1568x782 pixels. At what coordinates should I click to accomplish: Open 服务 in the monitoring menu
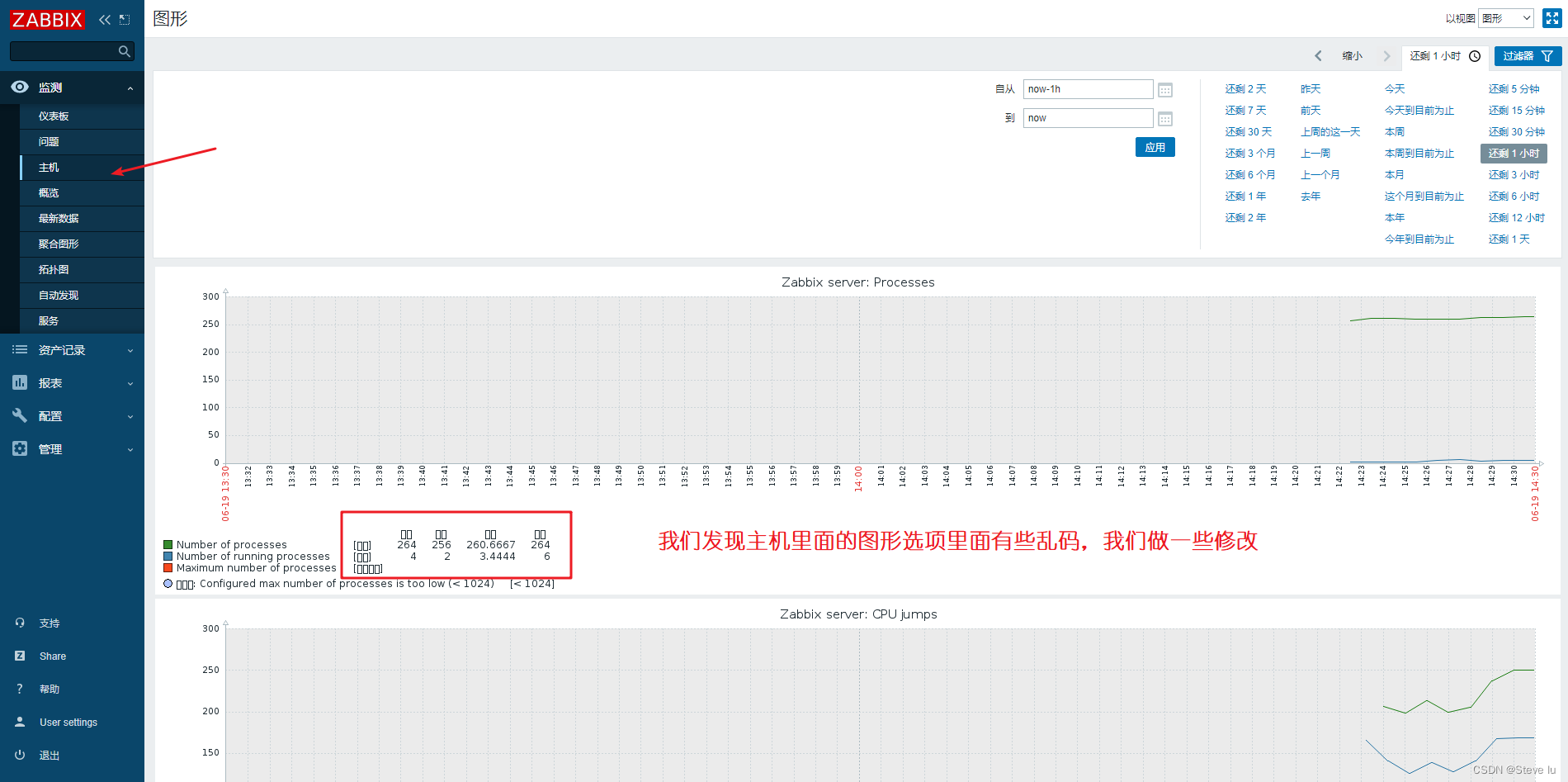coord(49,321)
